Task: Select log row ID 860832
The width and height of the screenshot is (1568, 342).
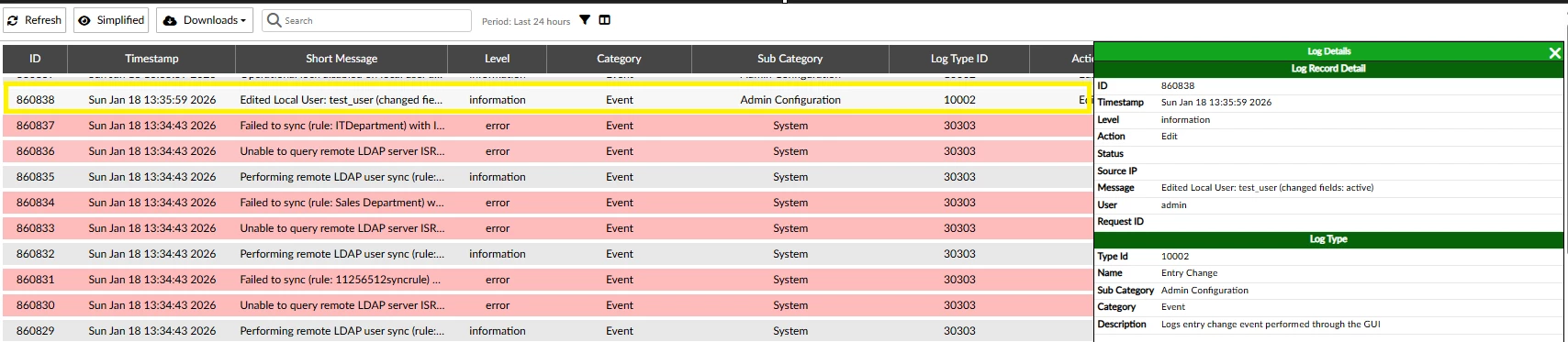Action: pyautogui.click(x=548, y=254)
